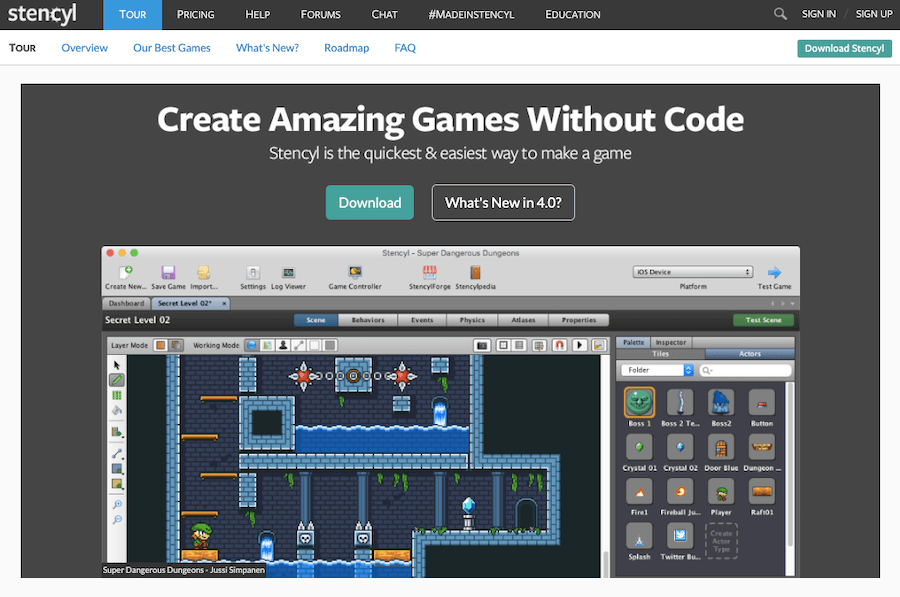Select the Door Blue actor
This screenshot has height=597, width=900.
tap(721, 447)
